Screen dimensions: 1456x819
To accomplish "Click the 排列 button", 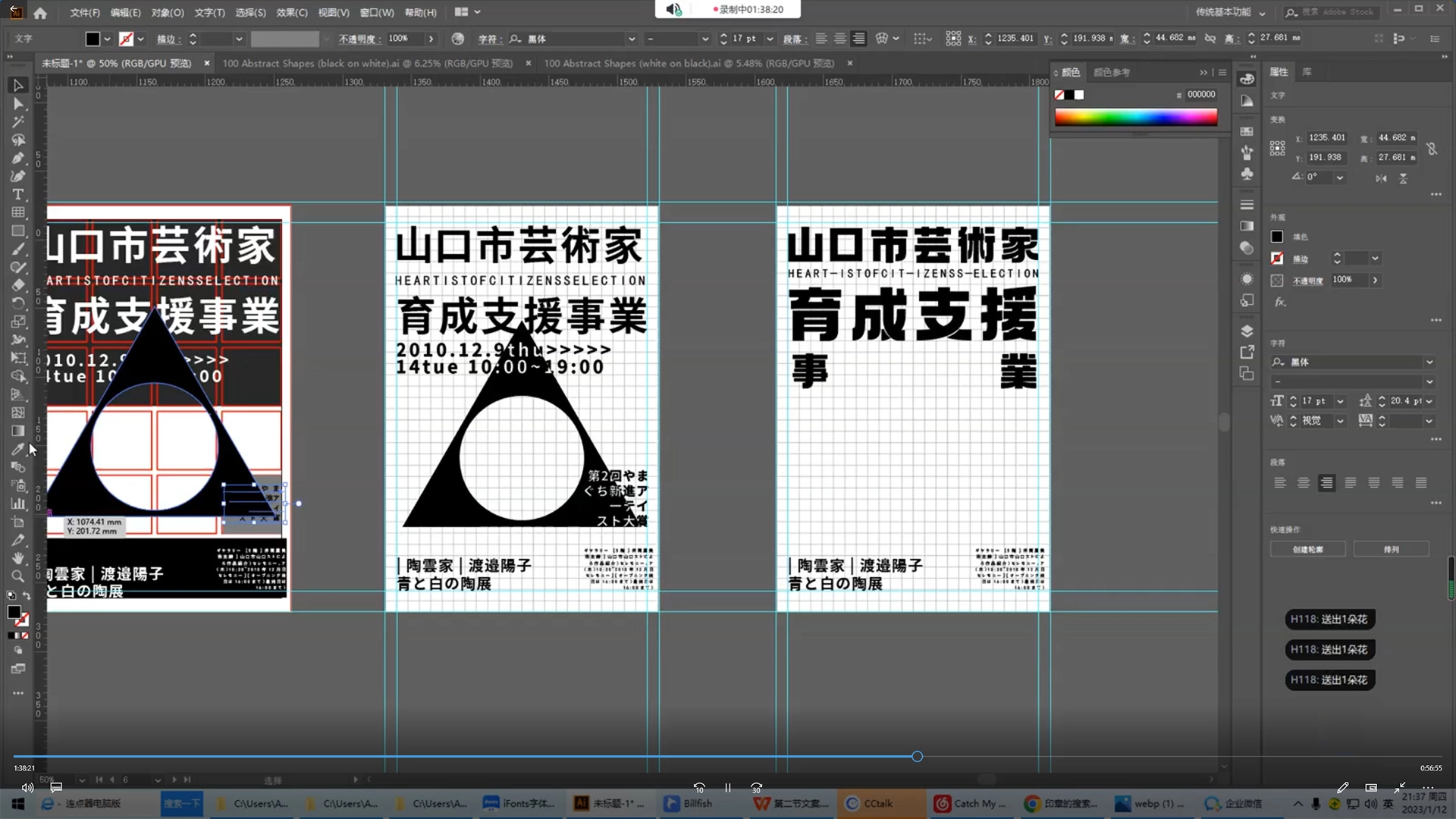I will pos(1391,549).
